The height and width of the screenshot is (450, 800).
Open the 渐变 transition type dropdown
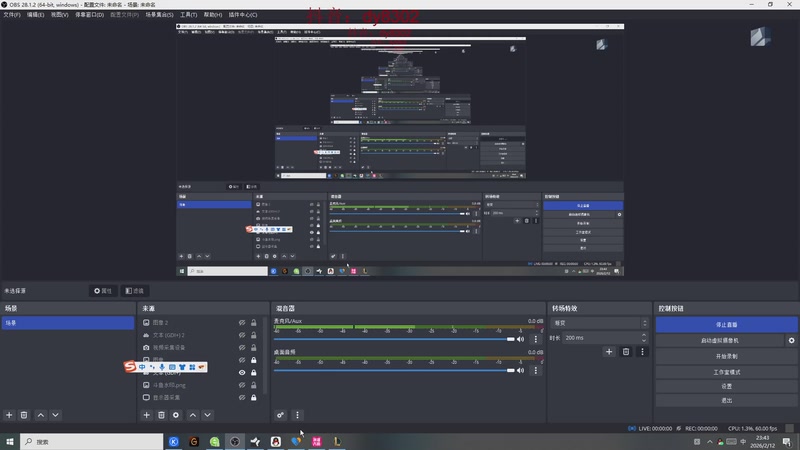click(x=599, y=323)
